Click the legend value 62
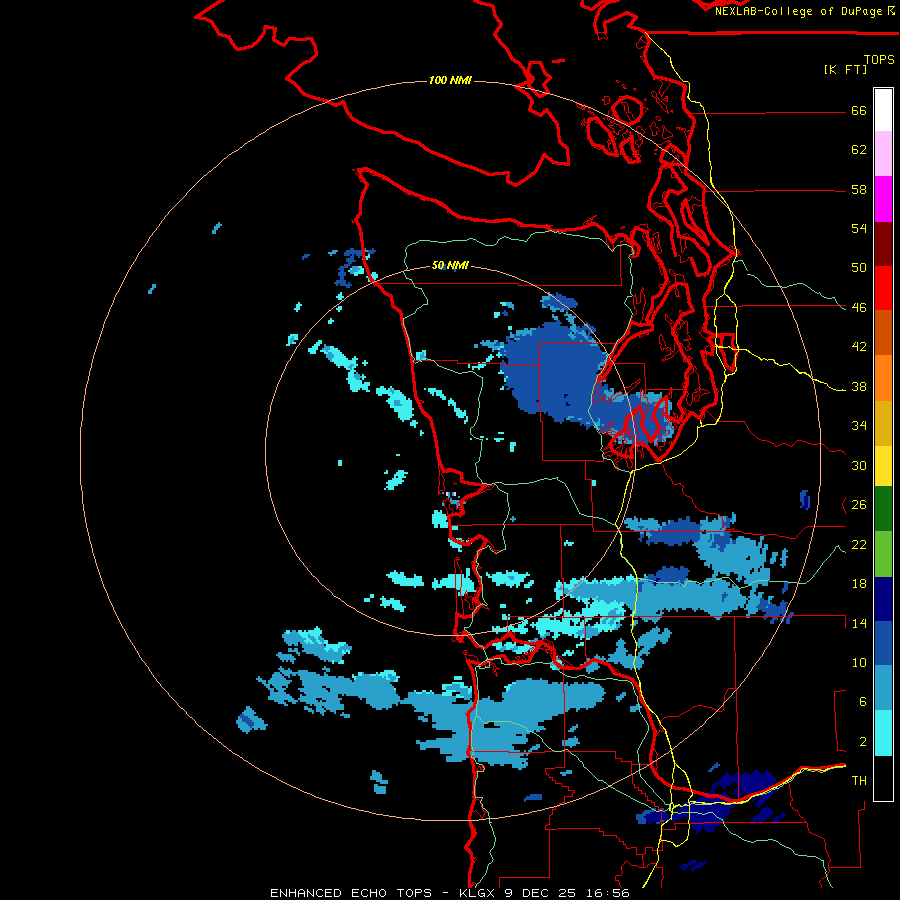This screenshot has height=900, width=900. [x=859, y=150]
